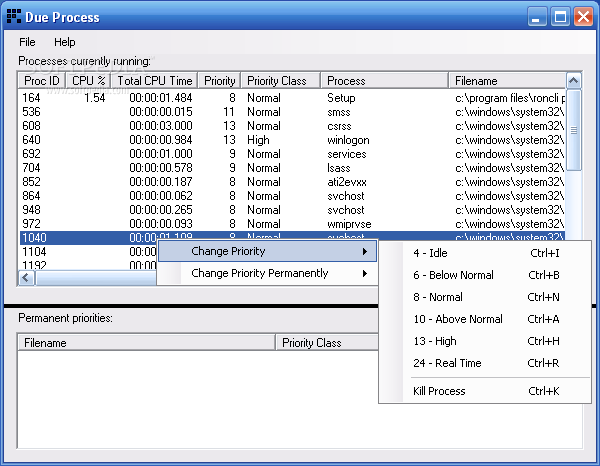Viewport: 600px width, 466px height.
Task: Select process ID 948 row
Action: (292, 210)
